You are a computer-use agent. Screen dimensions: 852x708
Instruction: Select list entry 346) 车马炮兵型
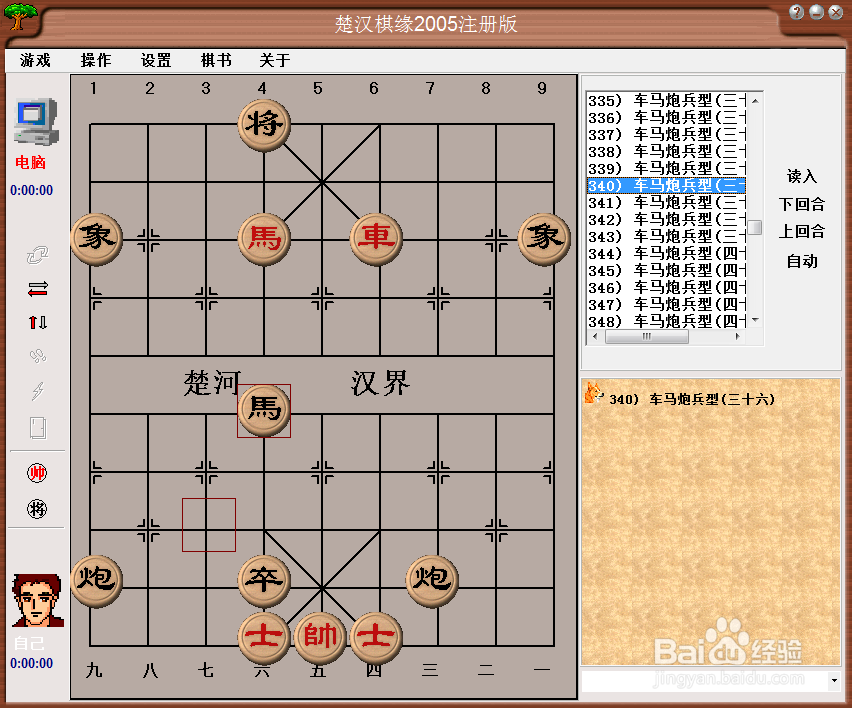pos(666,287)
